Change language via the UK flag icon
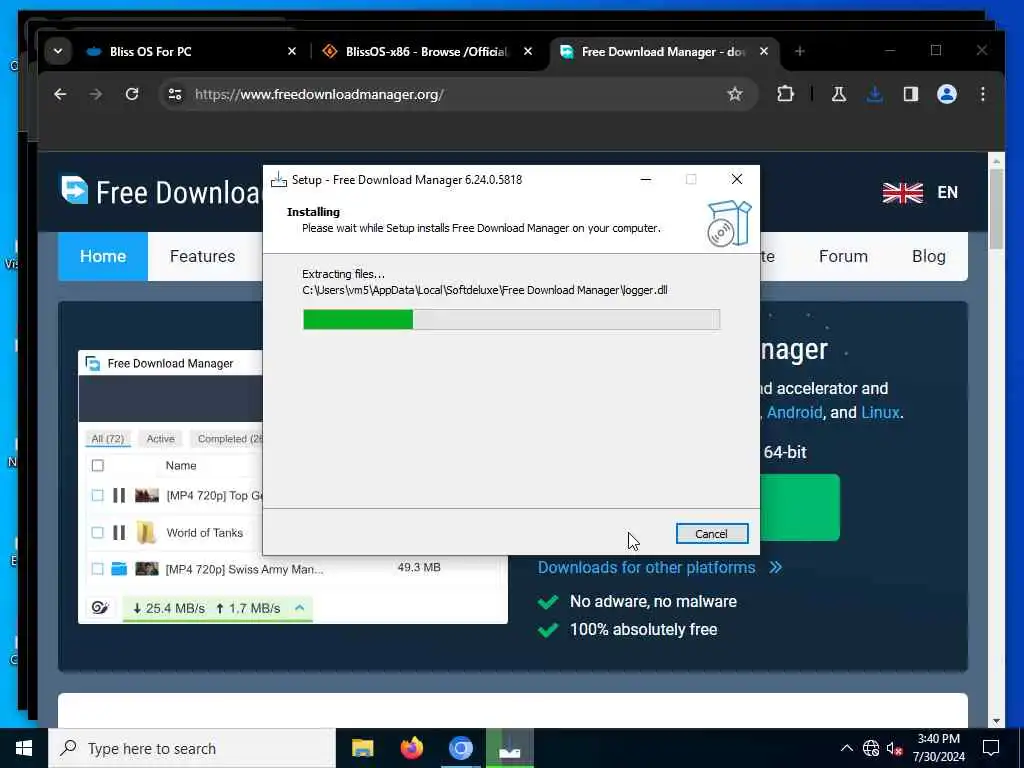The height and width of the screenshot is (768, 1024). click(903, 193)
